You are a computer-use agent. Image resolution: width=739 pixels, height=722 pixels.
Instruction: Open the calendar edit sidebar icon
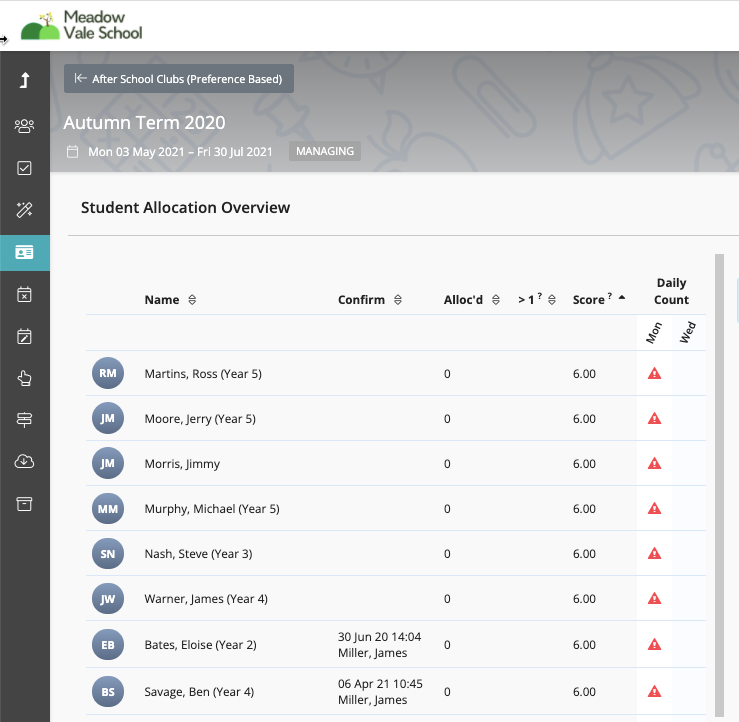(x=25, y=336)
